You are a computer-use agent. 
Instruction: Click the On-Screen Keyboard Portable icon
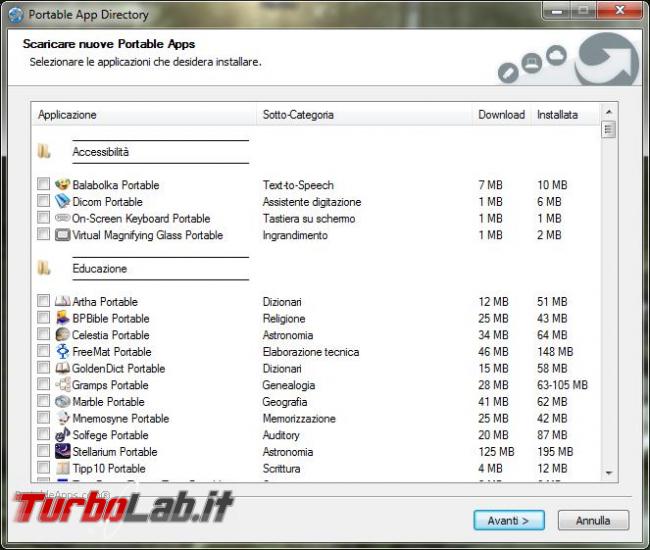[63, 218]
